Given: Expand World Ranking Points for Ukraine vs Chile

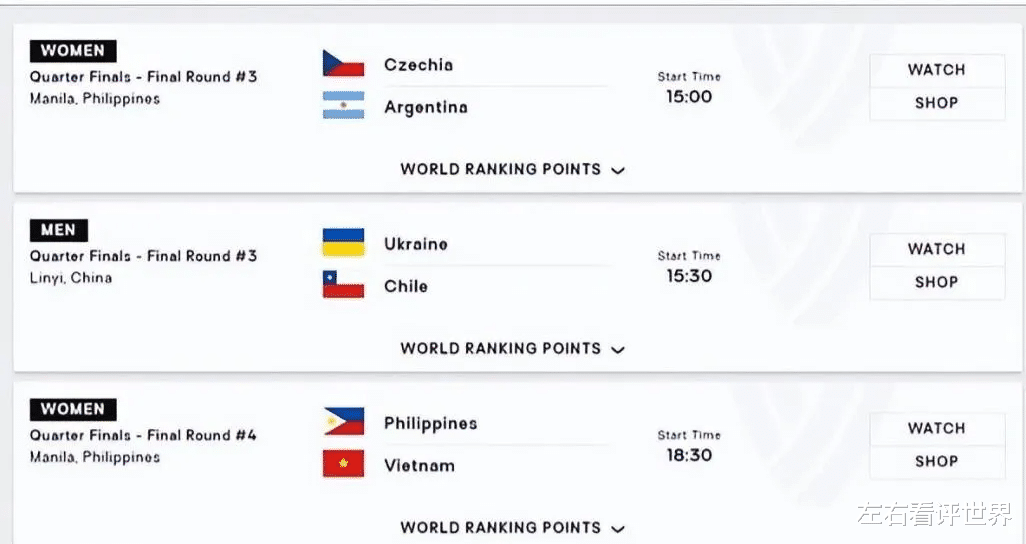Looking at the screenshot, I should 512,349.
